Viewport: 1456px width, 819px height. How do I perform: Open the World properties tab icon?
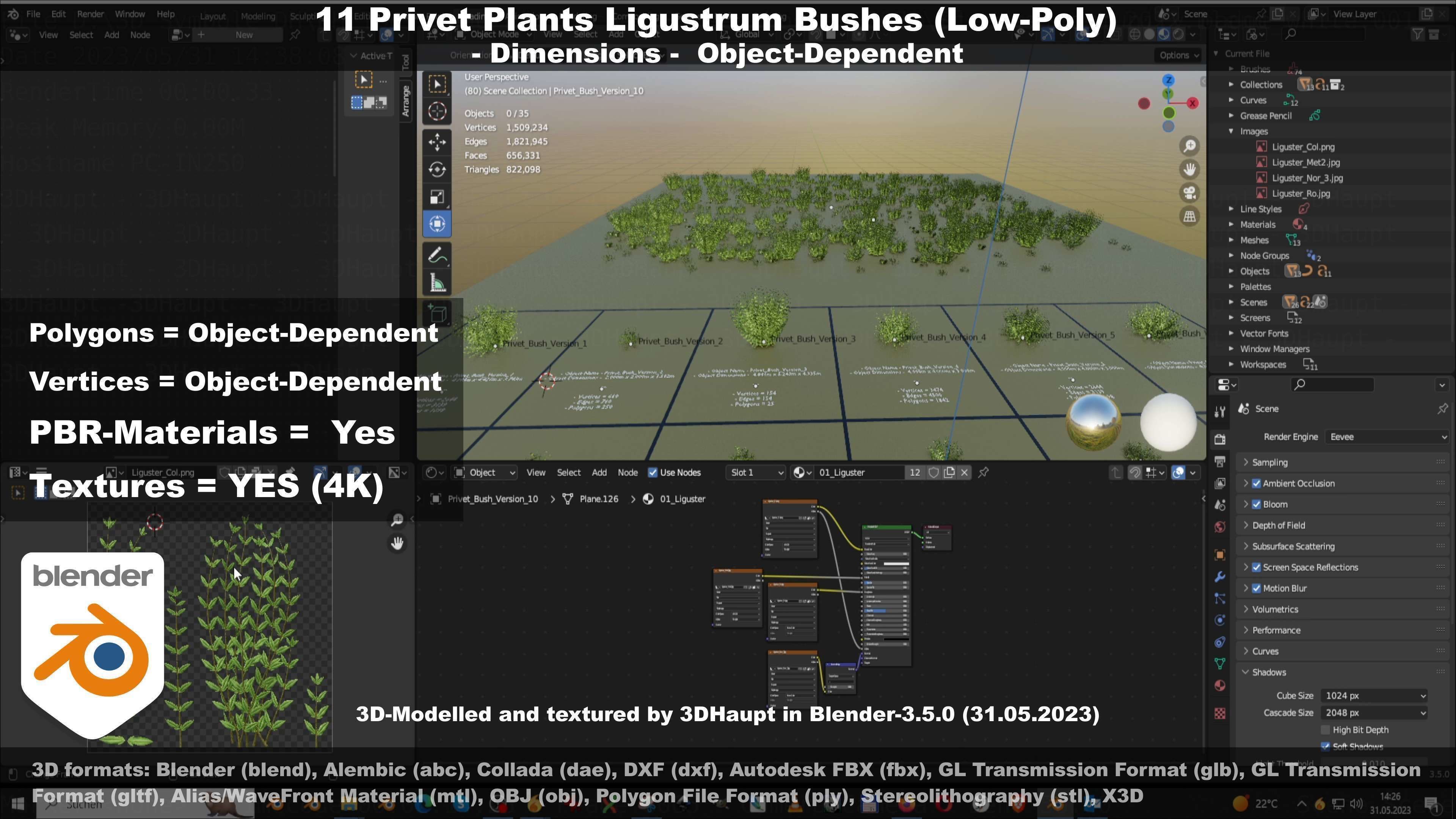(x=1220, y=527)
